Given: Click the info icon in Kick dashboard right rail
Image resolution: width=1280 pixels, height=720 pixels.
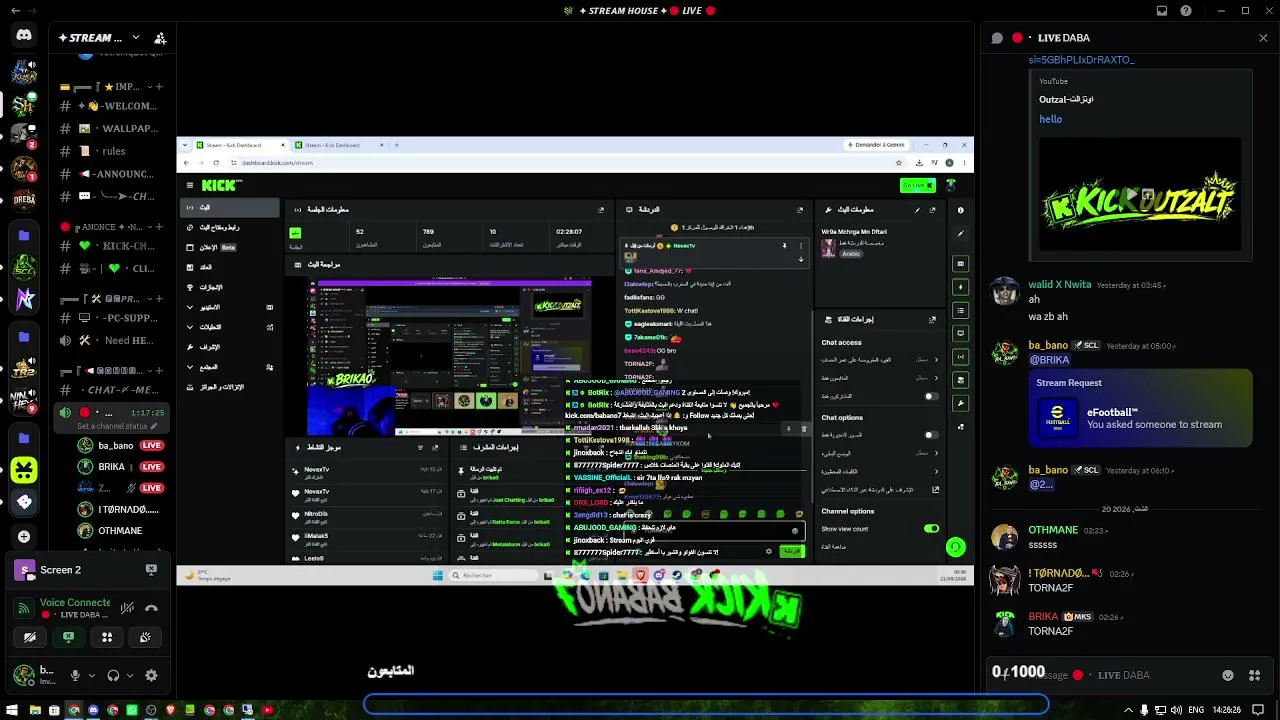Looking at the screenshot, I should 960,210.
